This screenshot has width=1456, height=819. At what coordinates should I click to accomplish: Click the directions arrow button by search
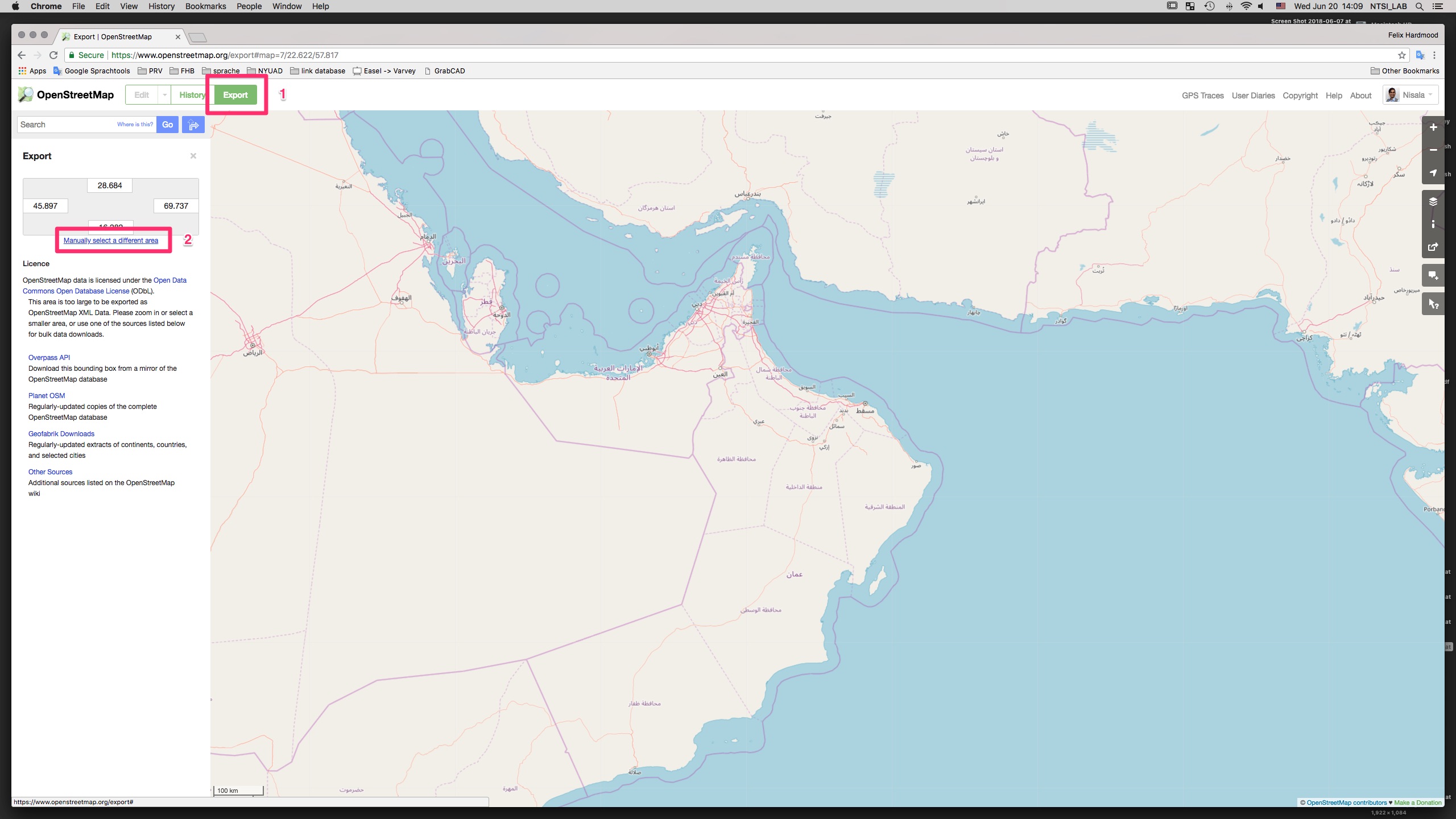(x=193, y=125)
